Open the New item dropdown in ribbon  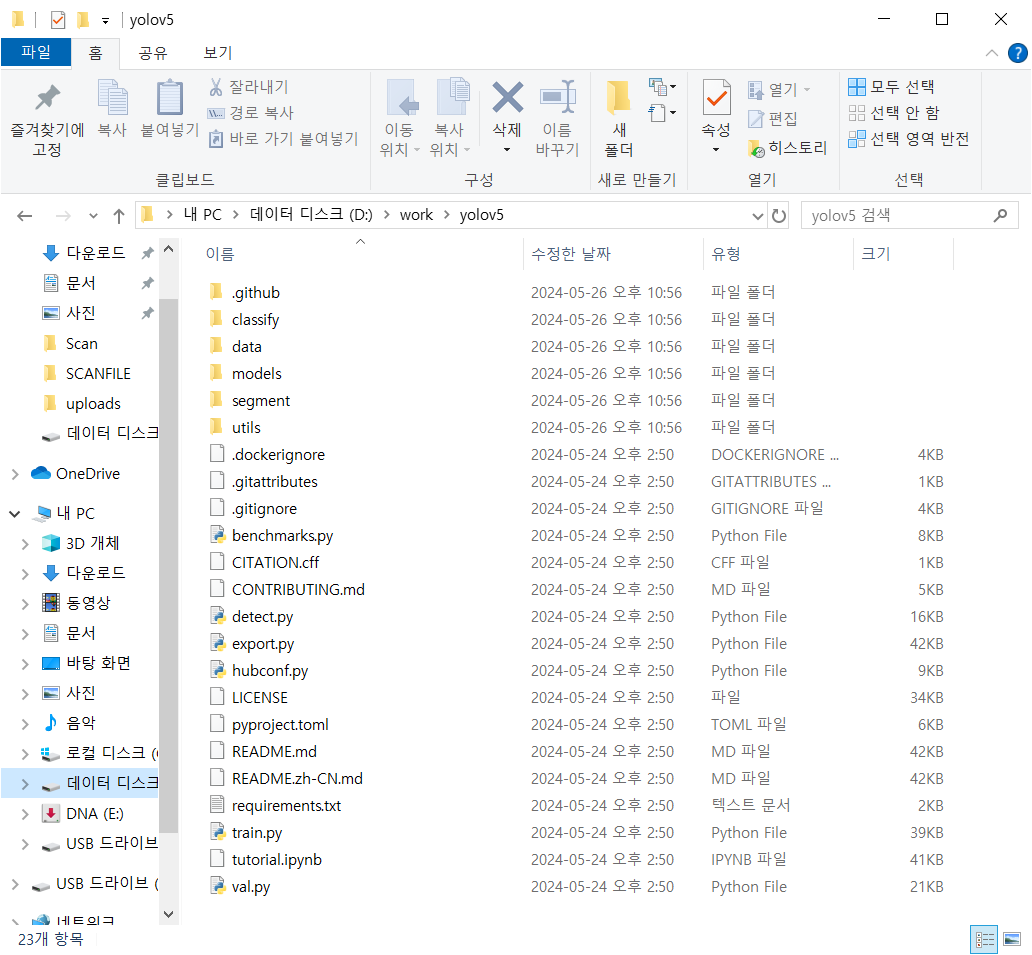point(662,86)
